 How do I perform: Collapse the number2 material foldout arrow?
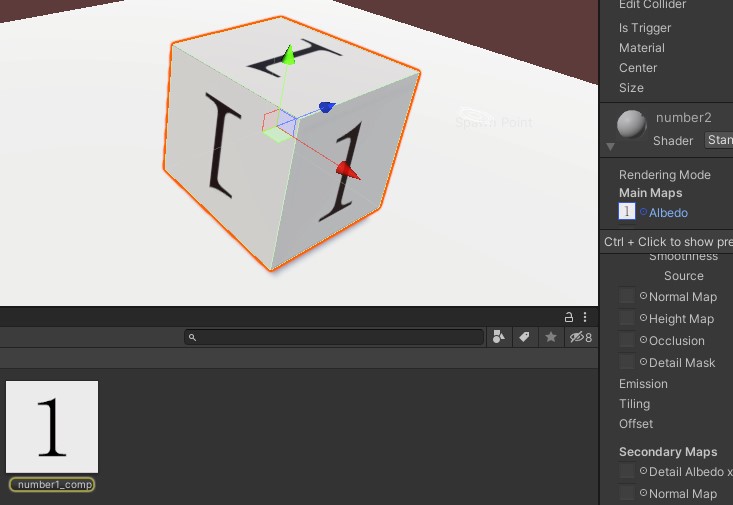point(610,147)
